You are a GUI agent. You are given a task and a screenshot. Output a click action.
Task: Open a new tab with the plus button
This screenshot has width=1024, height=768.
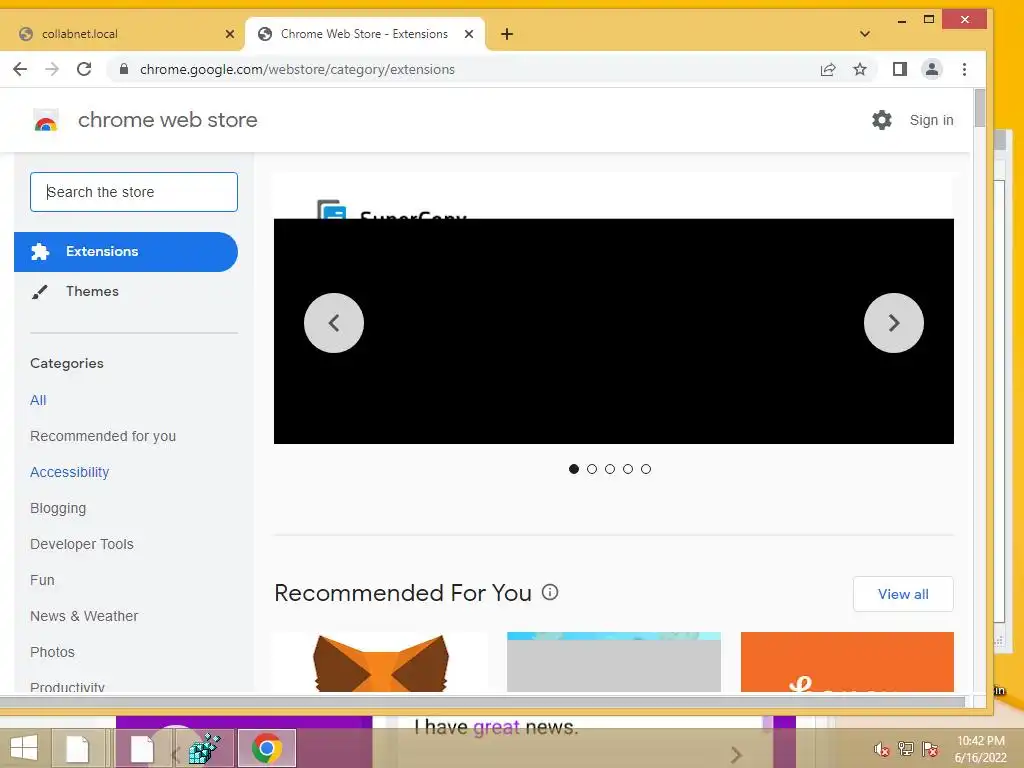[x=507, y=34]
